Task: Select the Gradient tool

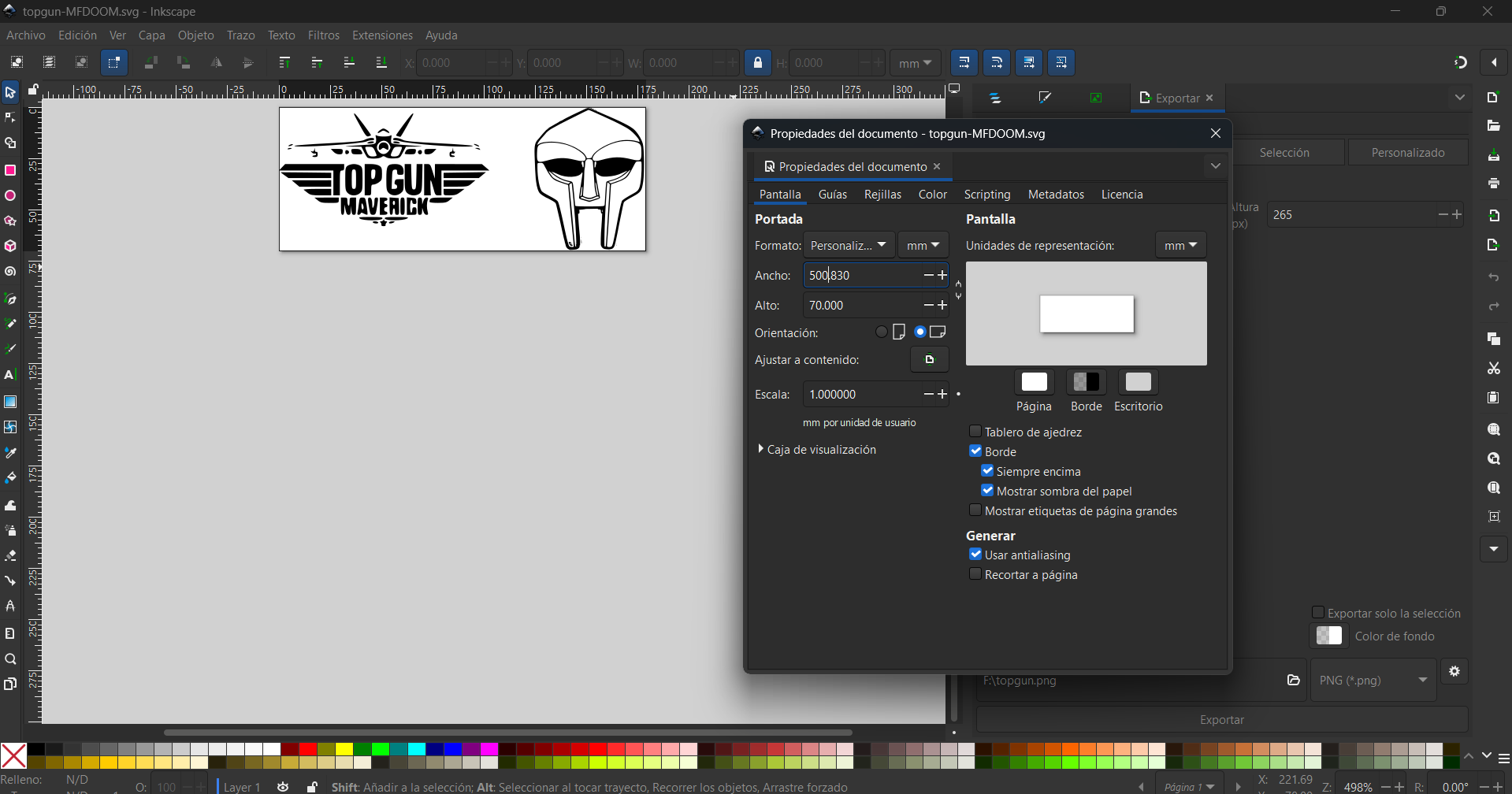Action: (x=10, y=402)
